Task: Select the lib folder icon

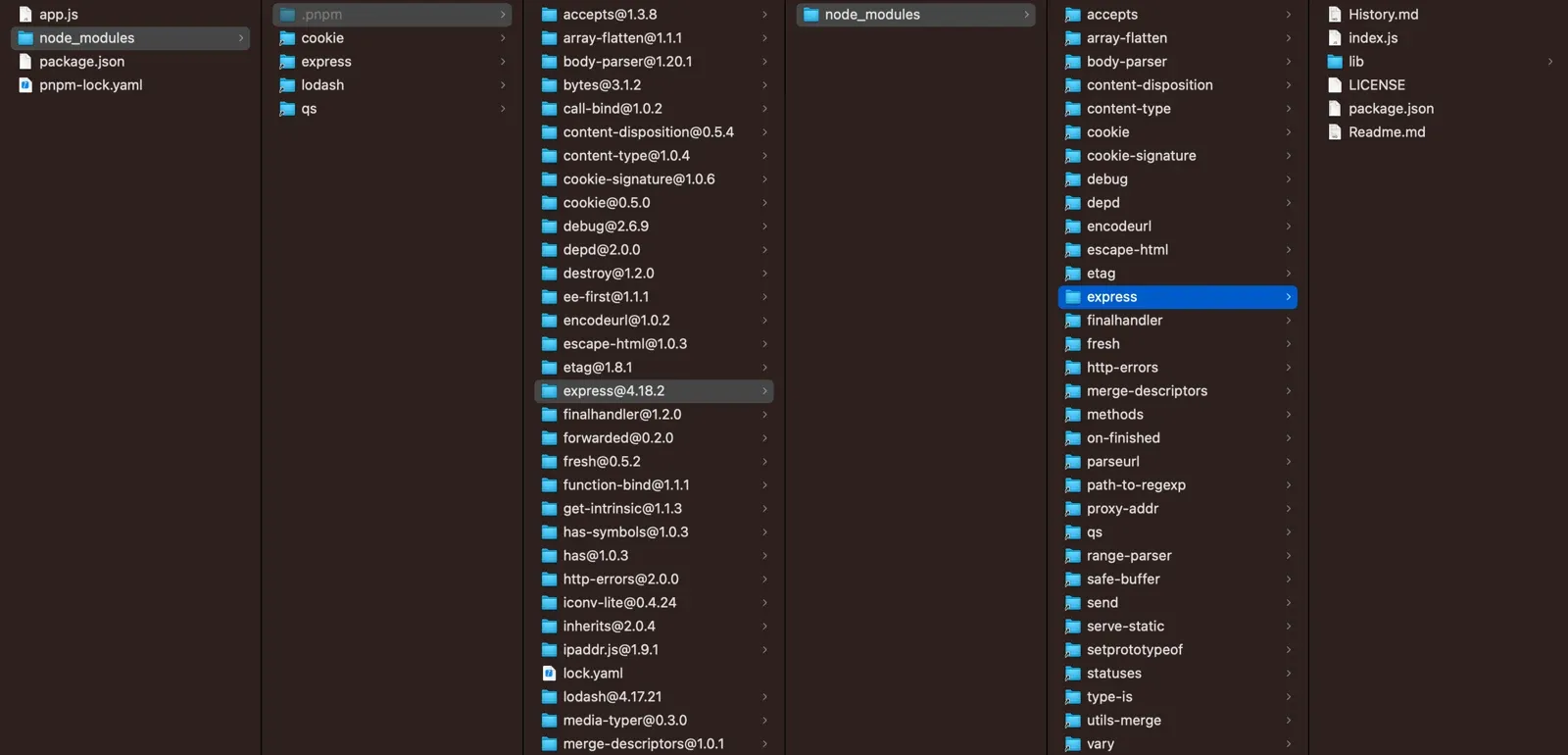Action: point(1335,62)
